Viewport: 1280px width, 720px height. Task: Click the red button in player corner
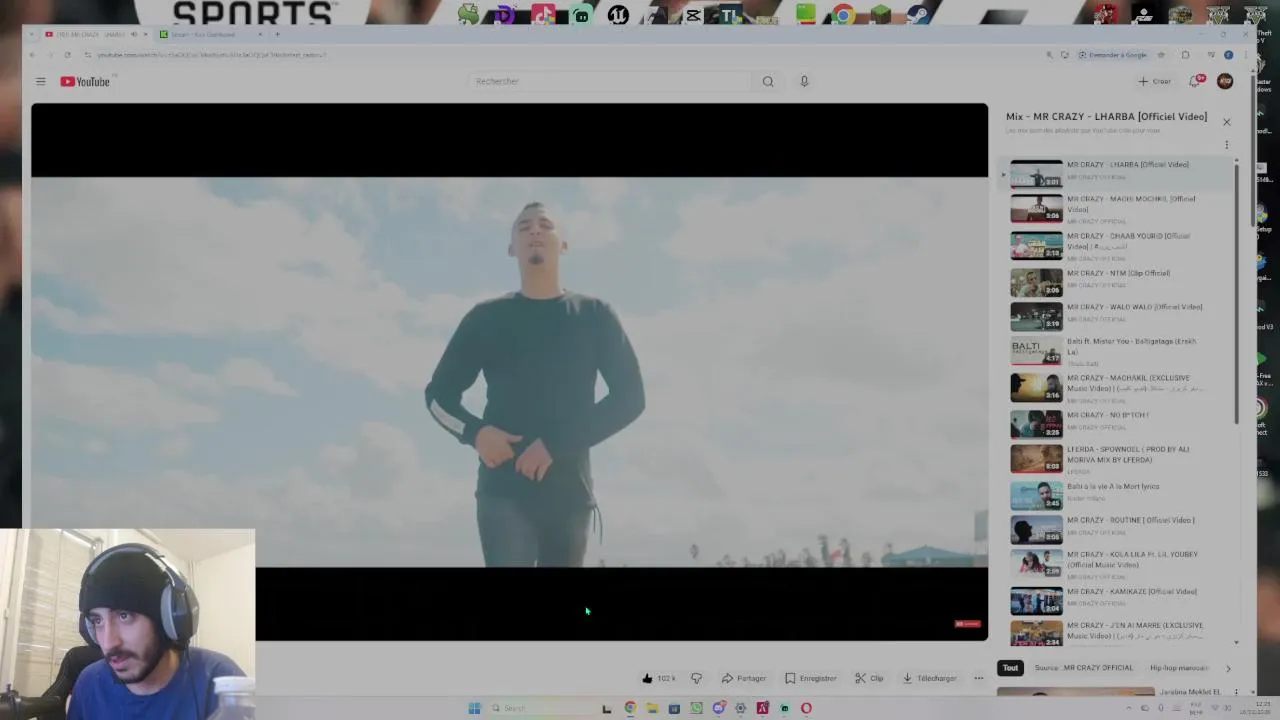[x=967, y=624]
